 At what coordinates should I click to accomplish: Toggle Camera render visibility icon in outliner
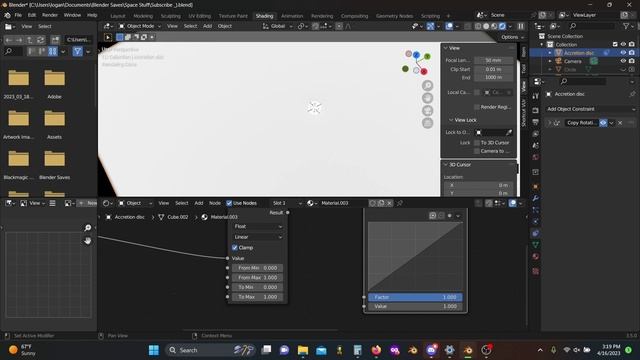[x=632, y=61]
